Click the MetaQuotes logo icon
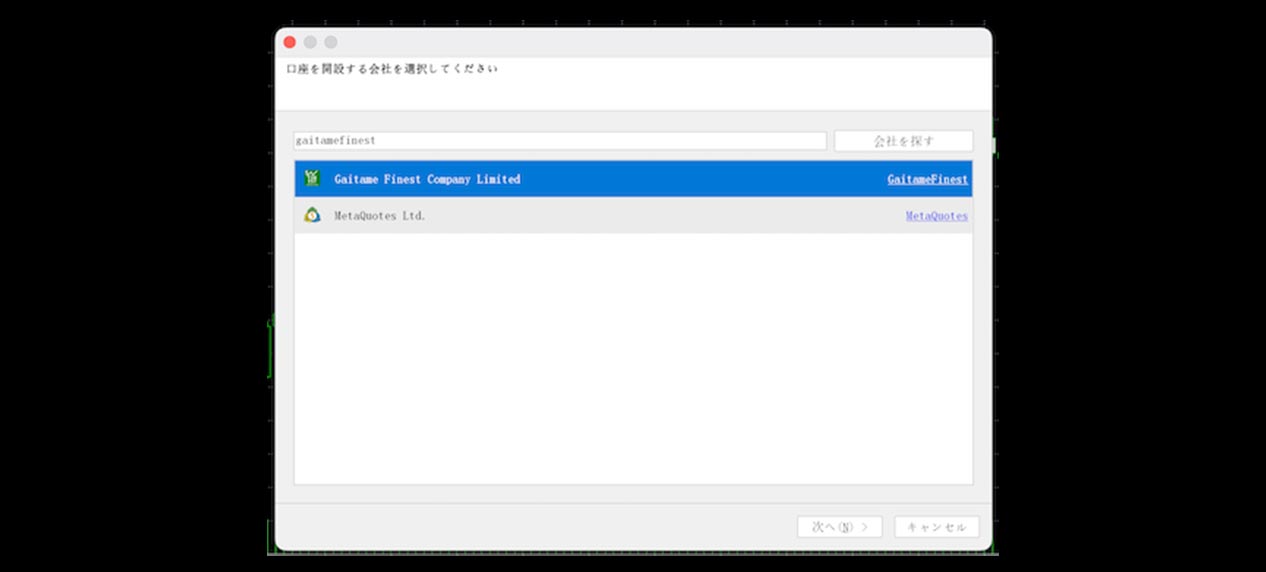1266x572 pixels. pyautogui.click(x=312, y=215)
